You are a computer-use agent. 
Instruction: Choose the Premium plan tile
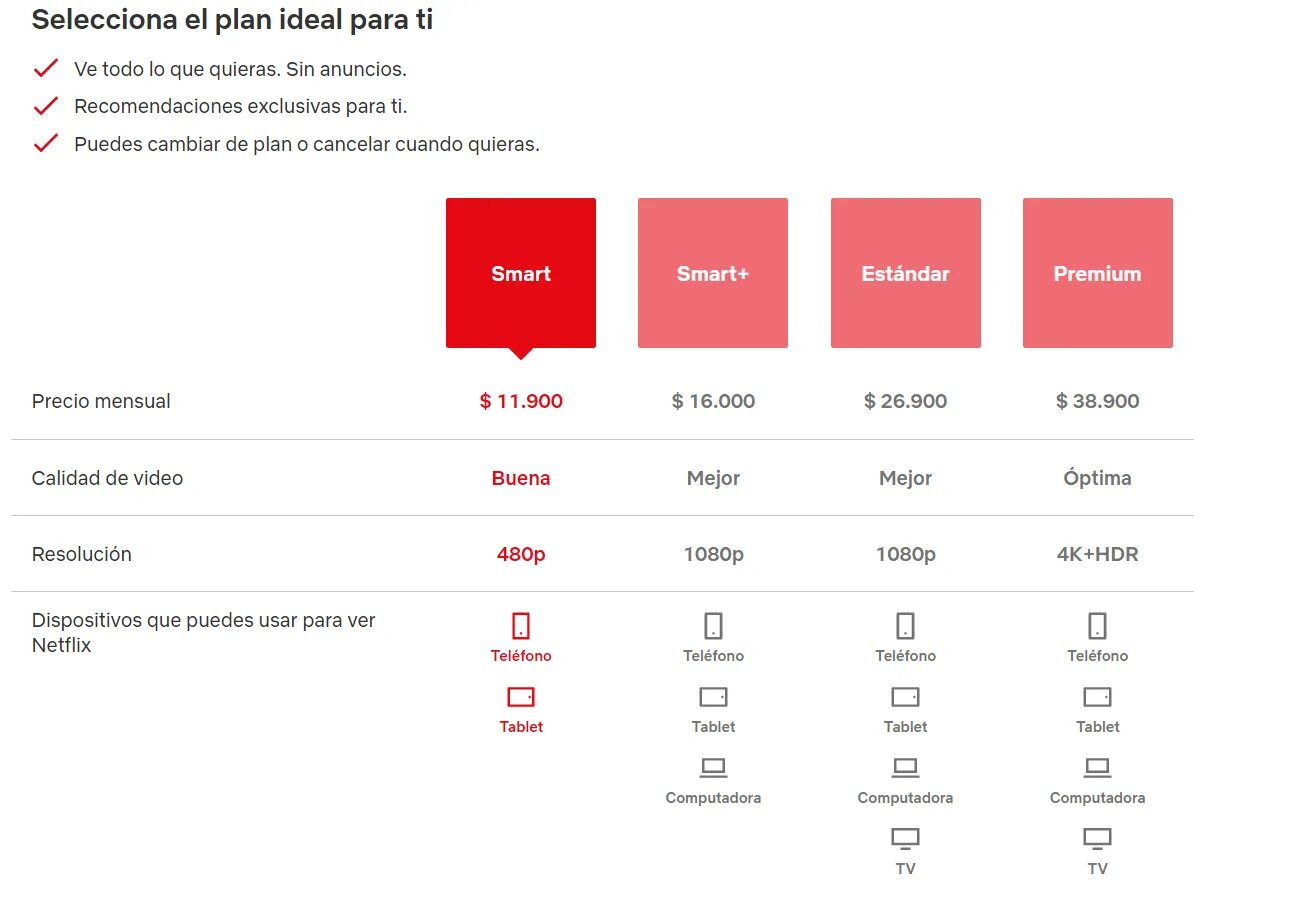tap(1097, 273)
